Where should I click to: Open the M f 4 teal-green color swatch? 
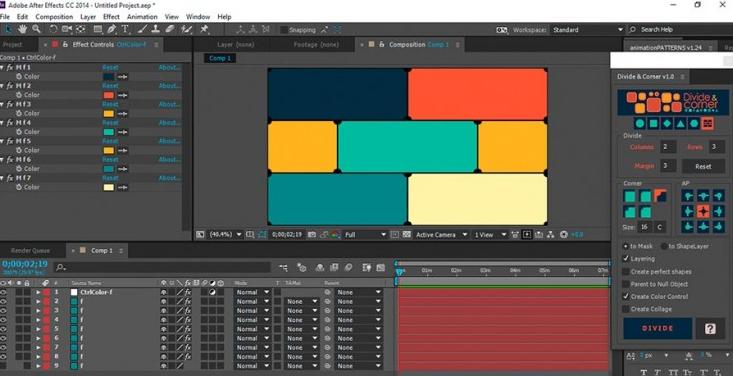[x=108, y=132]
